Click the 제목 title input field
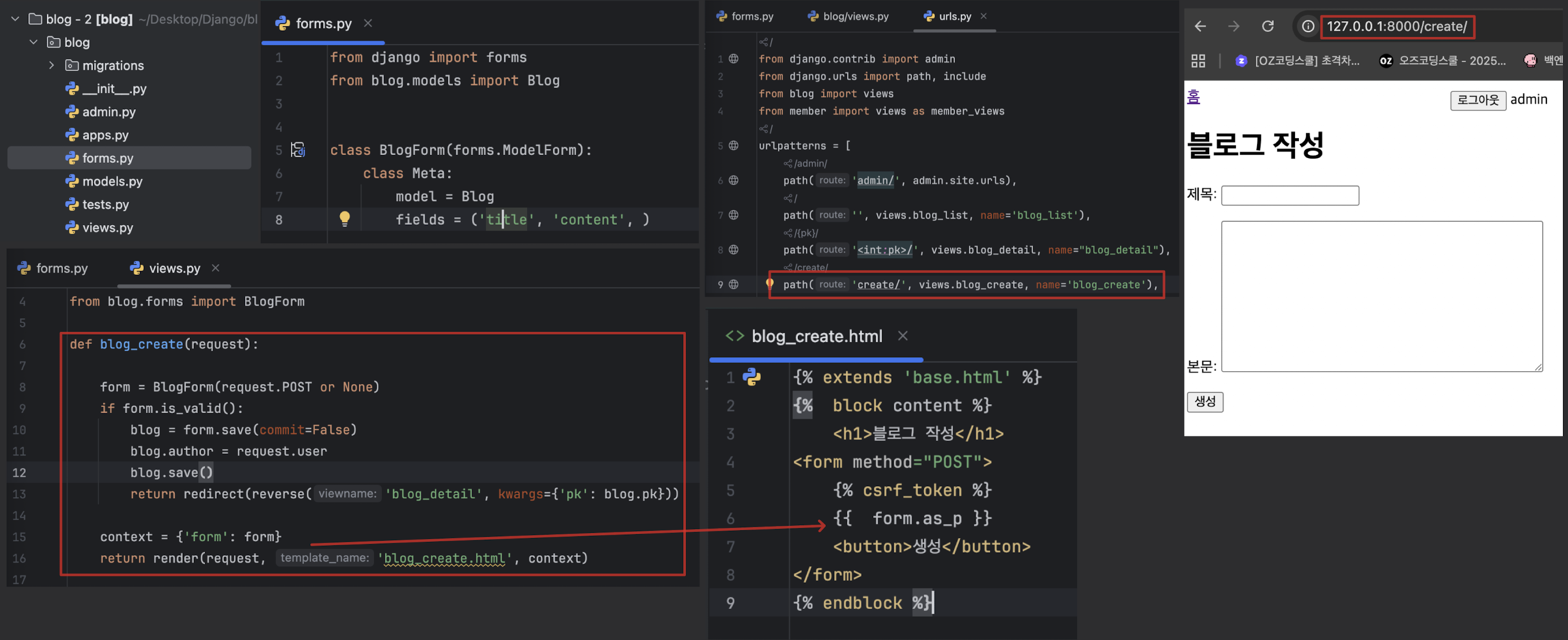Screen dimensions: 1568x640 coord(1289,196)
